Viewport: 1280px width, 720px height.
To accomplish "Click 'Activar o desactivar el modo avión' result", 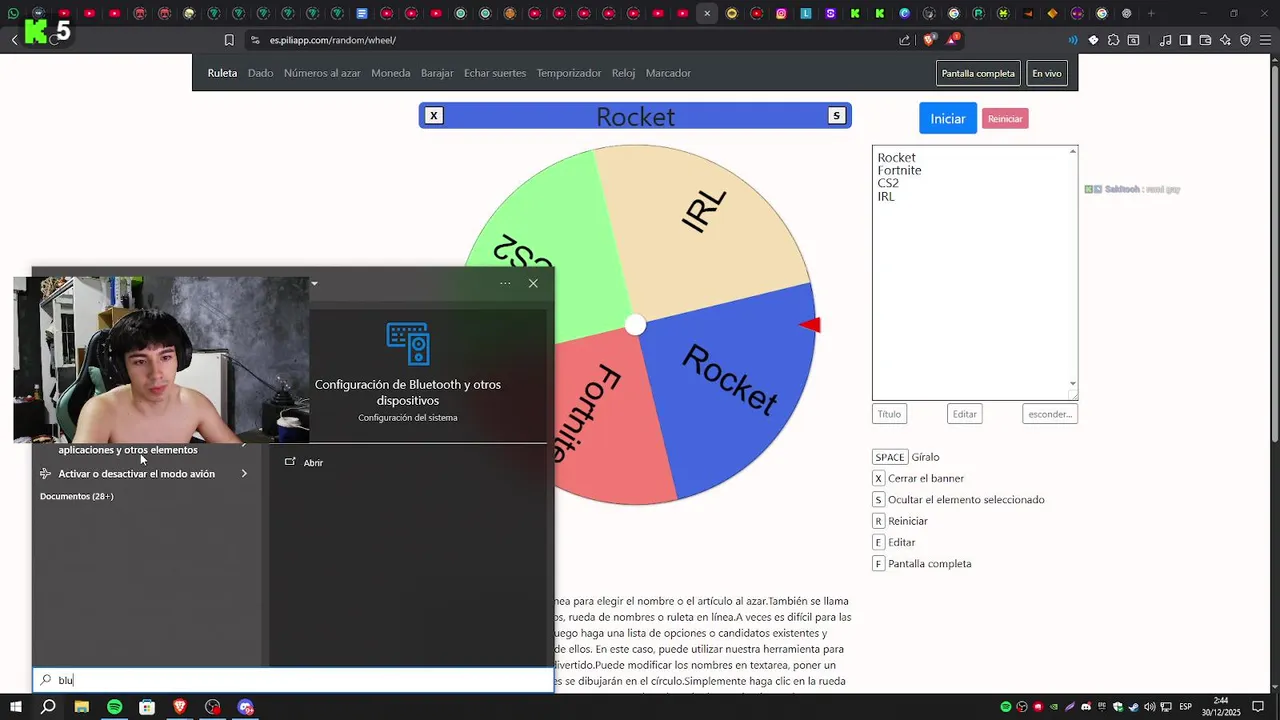I will click(136, 474).
